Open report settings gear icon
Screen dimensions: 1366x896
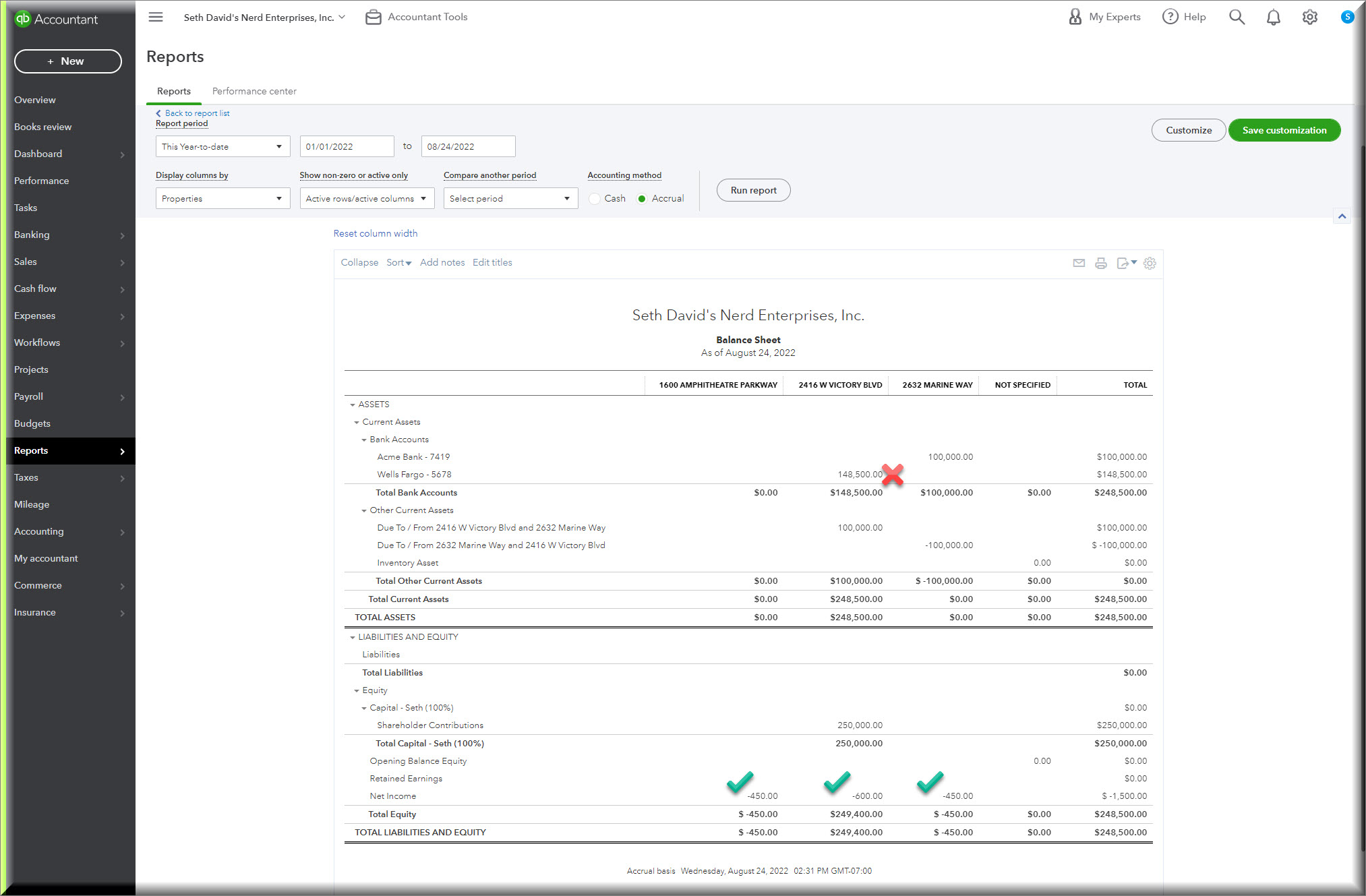point(1150,263)
